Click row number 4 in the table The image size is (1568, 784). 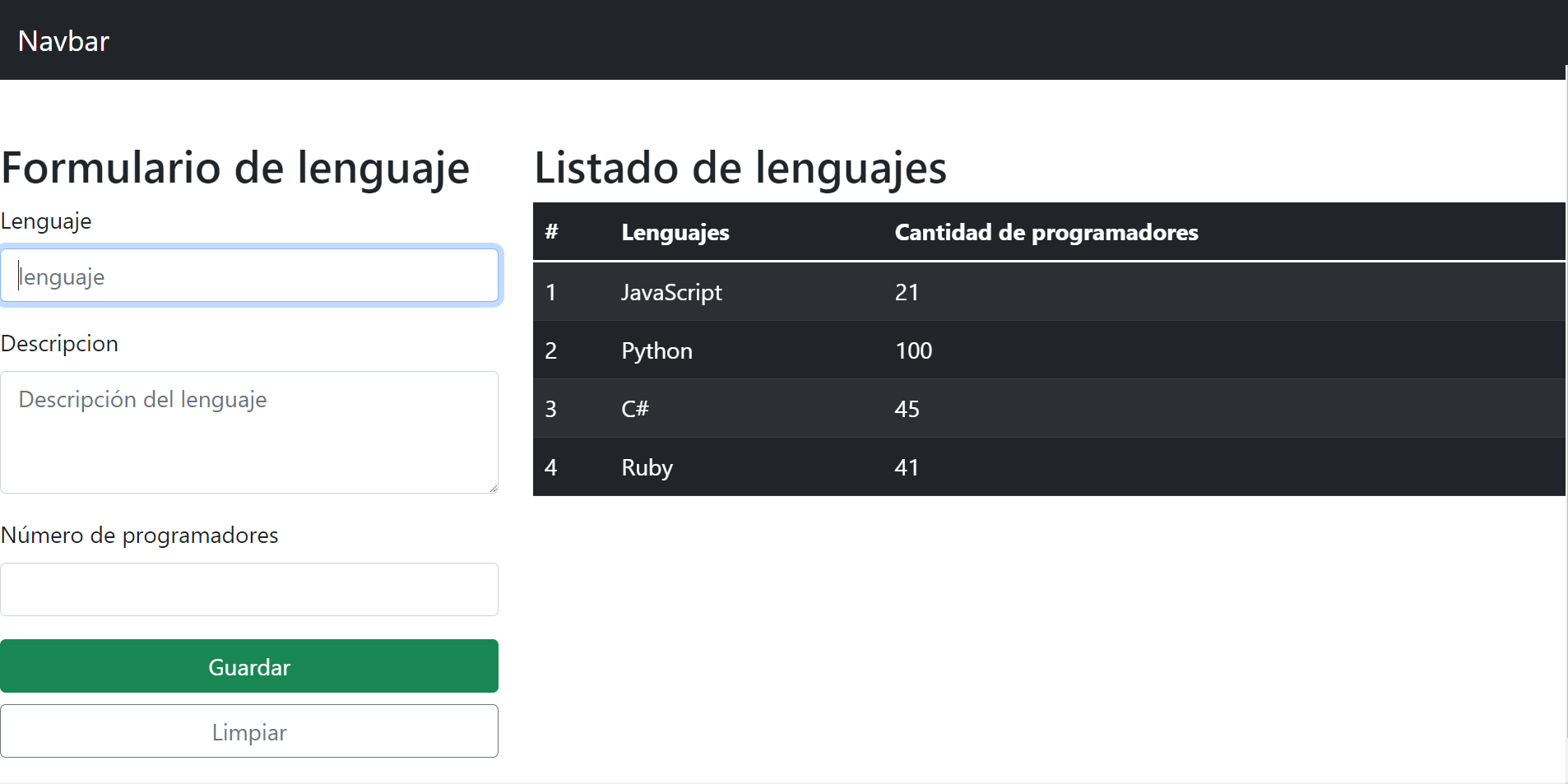[x=550, y=467]
